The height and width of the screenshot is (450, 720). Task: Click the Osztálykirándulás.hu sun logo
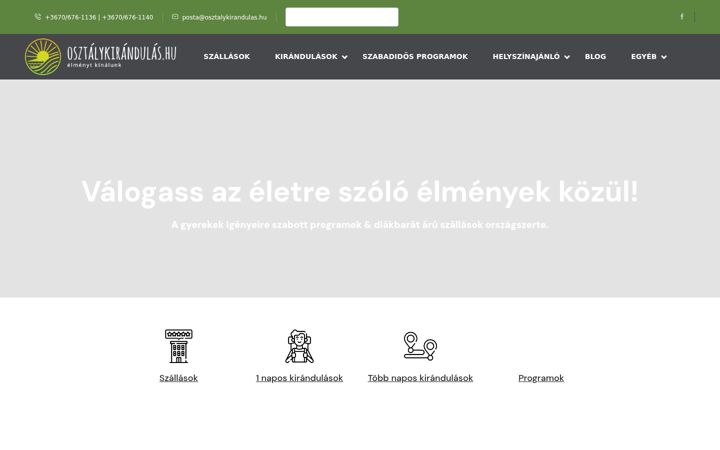(x=43, y=56)
